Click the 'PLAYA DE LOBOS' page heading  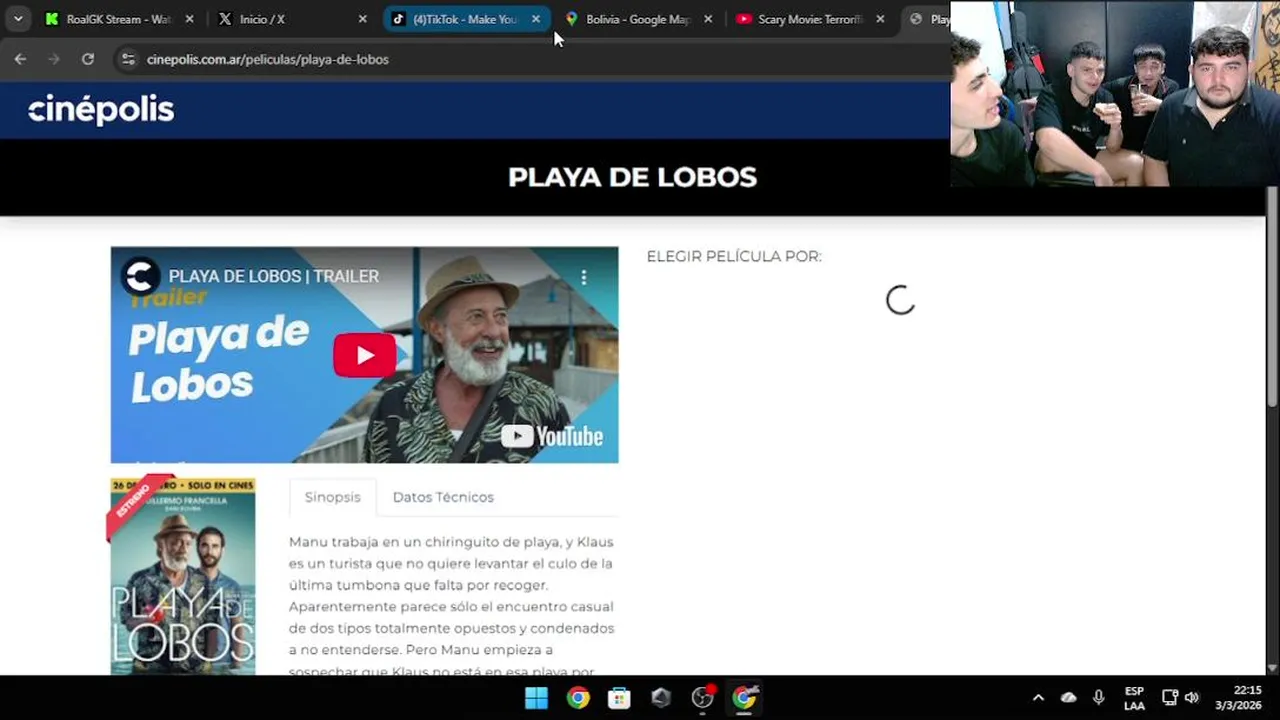(x=632, y=177)
